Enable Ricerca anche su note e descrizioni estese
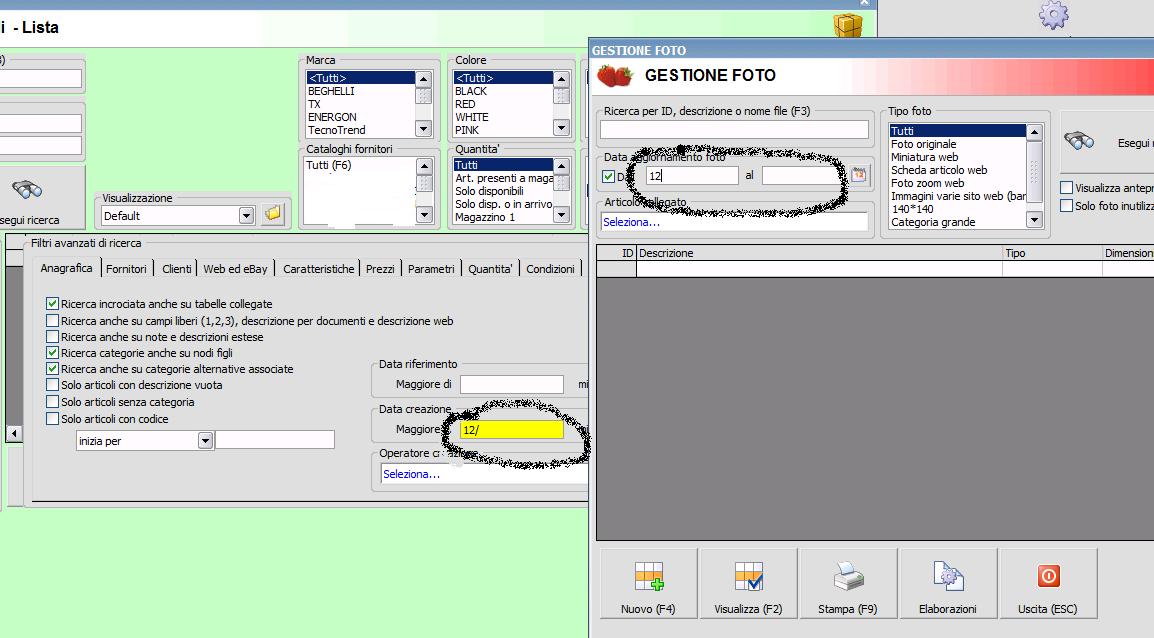The image size is (1154, 638). tap(52, 336)
